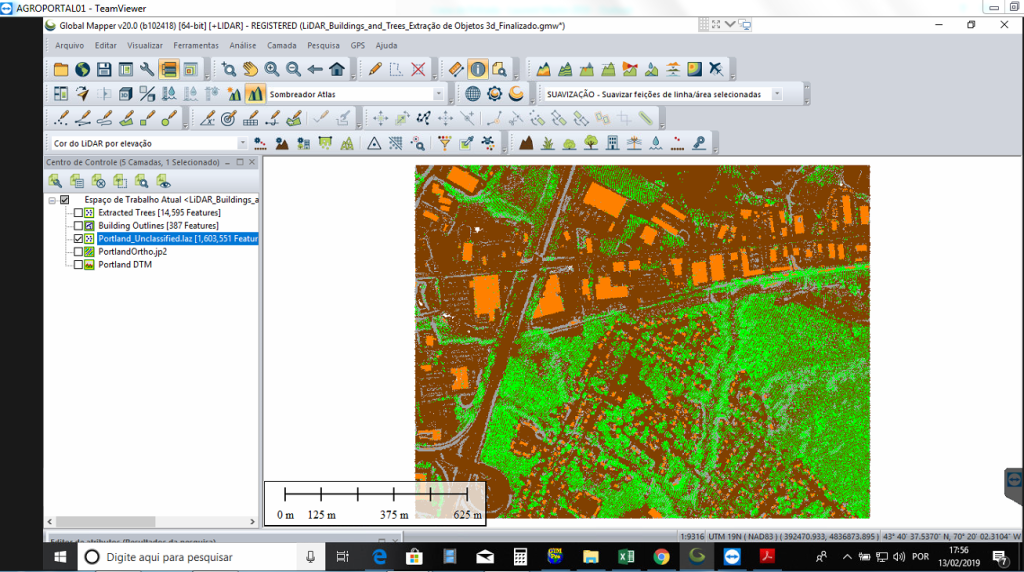Select the Digitizer pencil tool
Screen dimensions: 1024x572
tap(375, 69)
